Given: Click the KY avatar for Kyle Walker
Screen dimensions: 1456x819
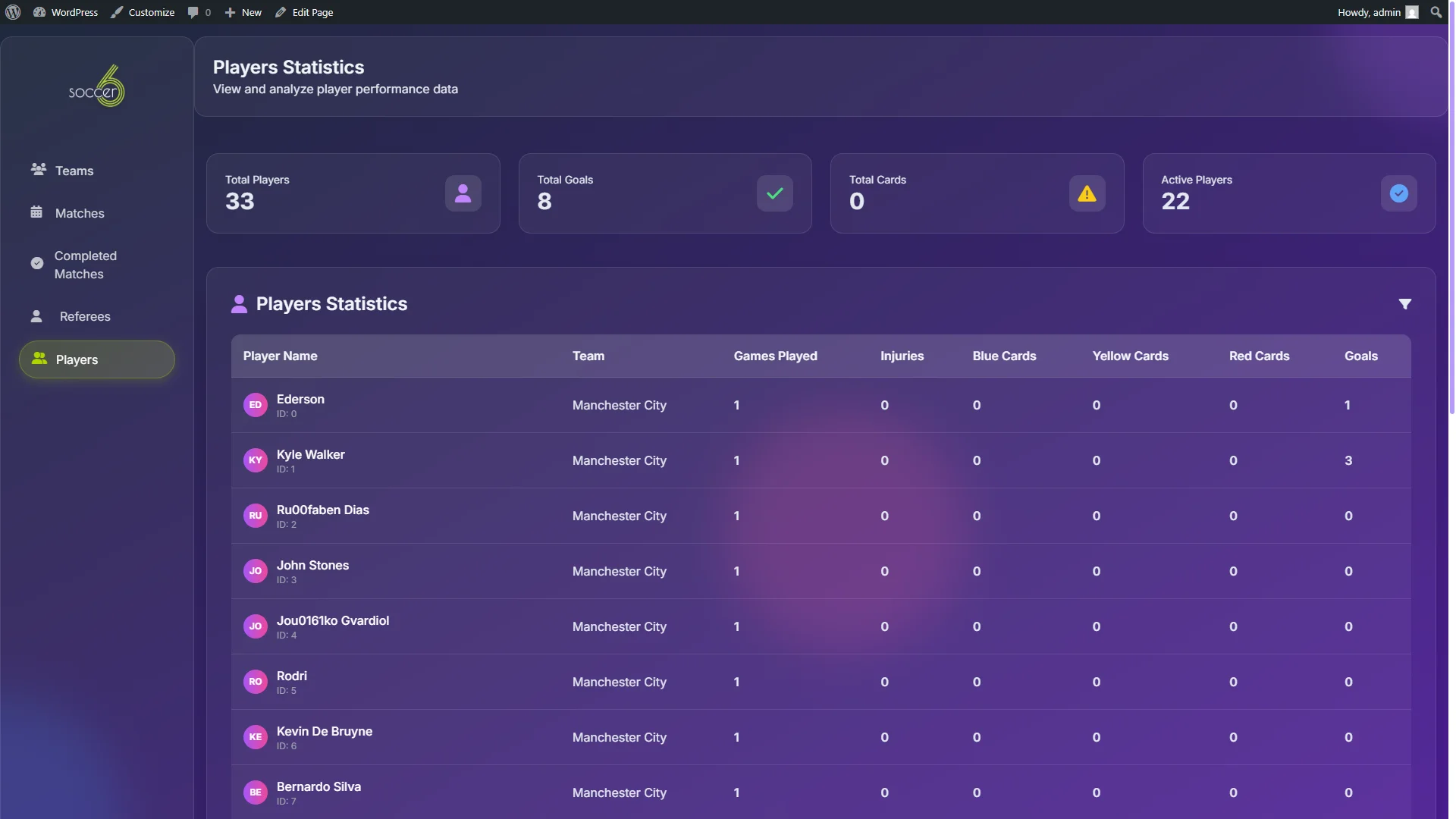Looking at the screenshot, I should [x=256, y=460].
